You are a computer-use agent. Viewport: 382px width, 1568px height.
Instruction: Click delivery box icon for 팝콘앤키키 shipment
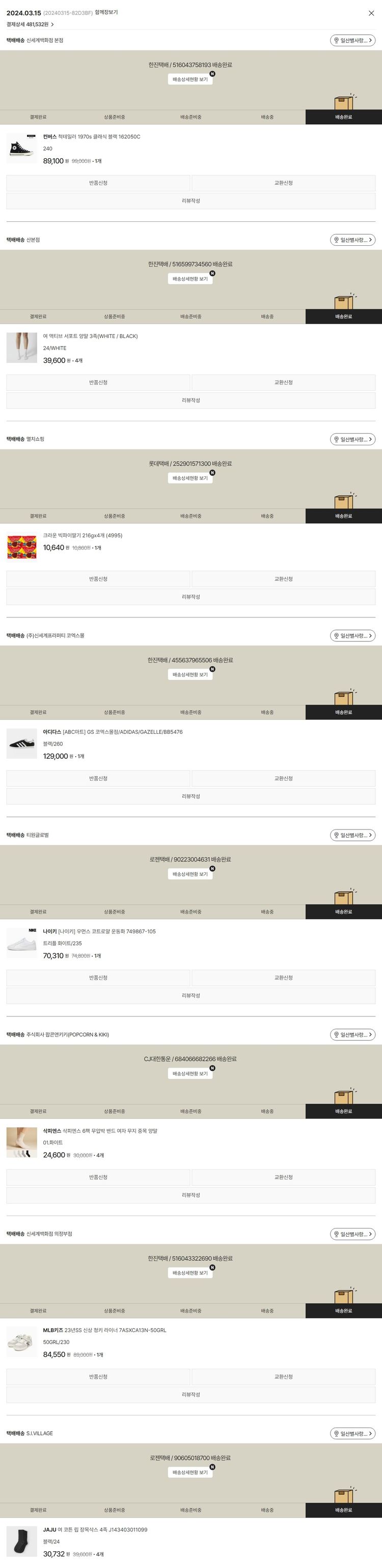pyautogui.click(x=344, y=1096)
